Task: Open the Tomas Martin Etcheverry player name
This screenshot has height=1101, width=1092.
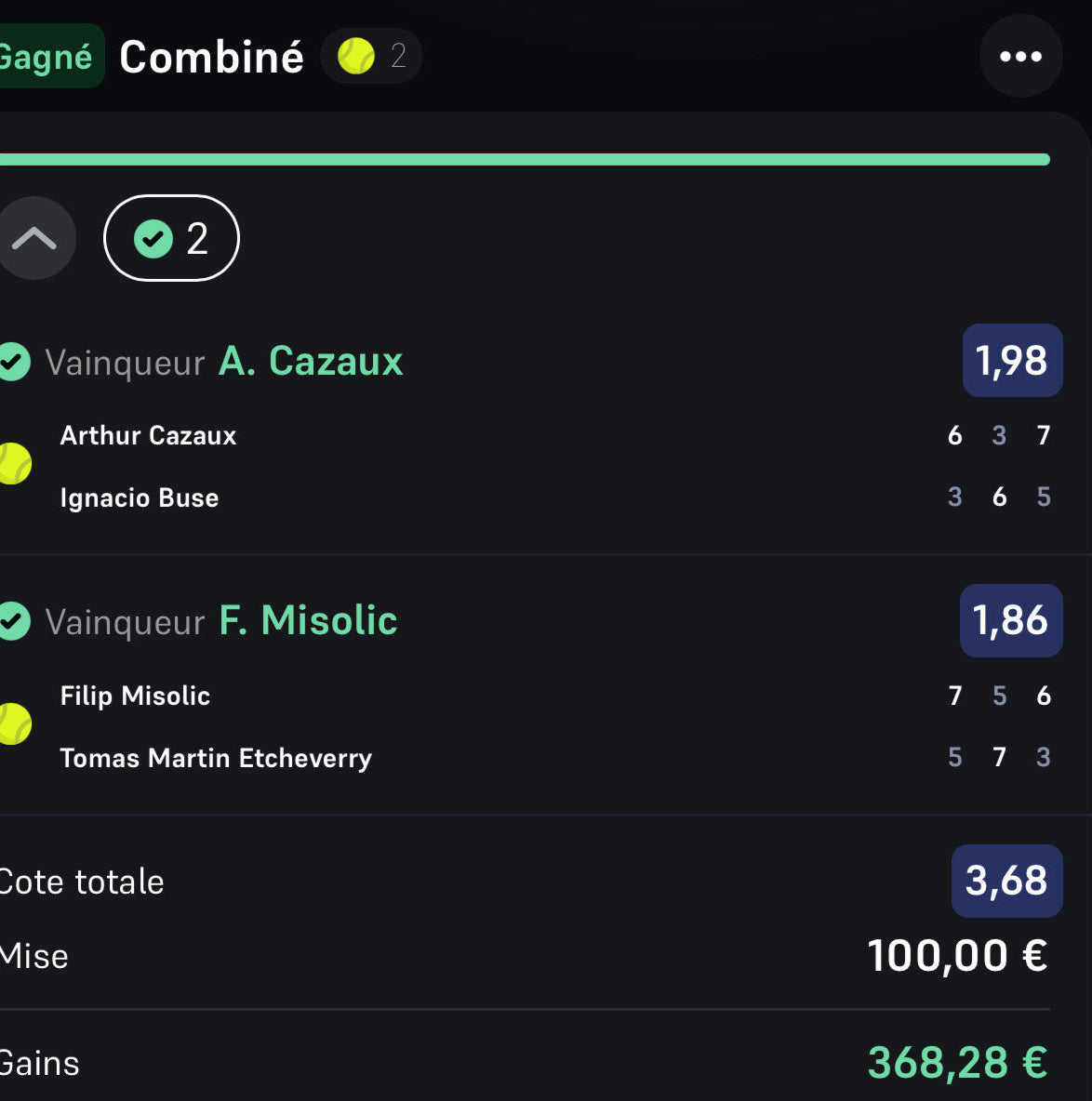Action: 216,758
